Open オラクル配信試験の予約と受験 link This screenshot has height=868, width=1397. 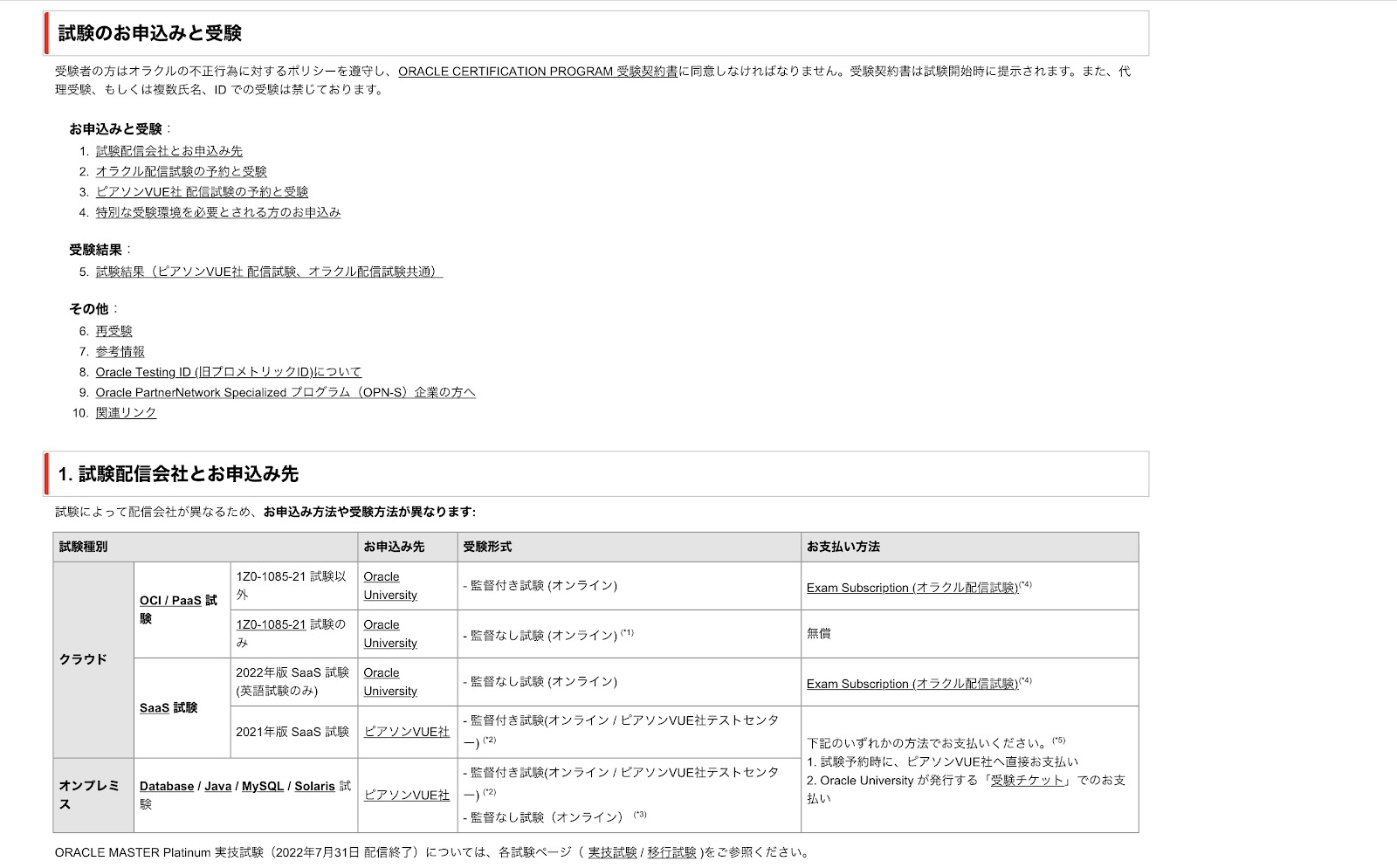[x=182, y=171]
